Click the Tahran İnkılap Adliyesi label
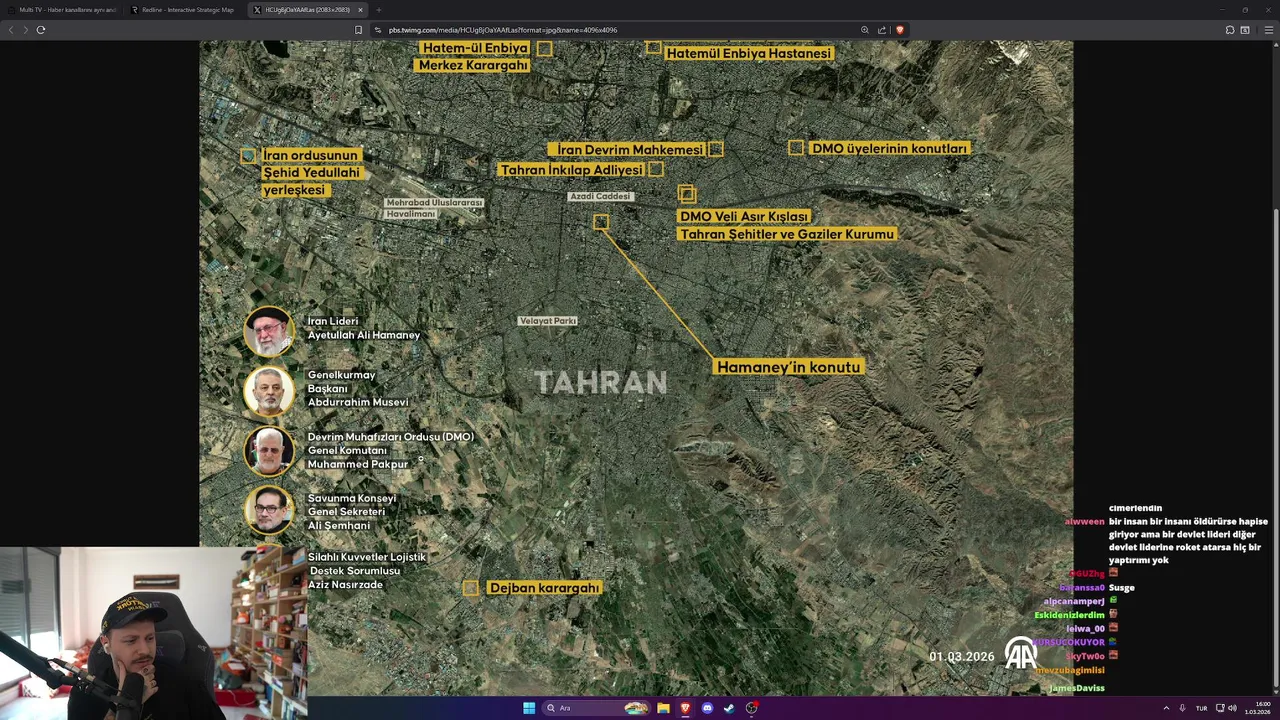Viewport: 1280px width, 720px height. [571, 170]
